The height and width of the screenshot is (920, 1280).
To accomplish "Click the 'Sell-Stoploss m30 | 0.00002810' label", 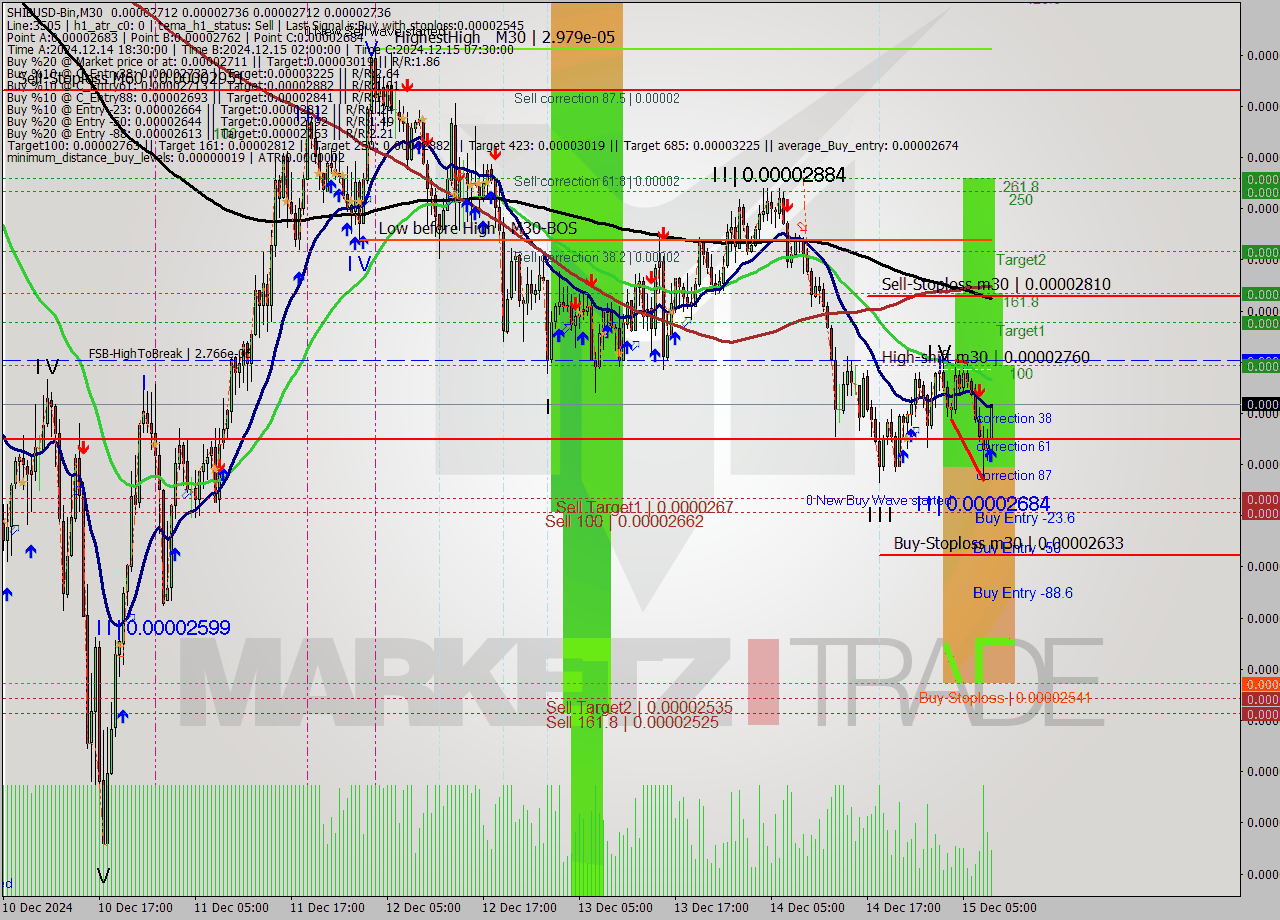I will (x=995, y=285).
